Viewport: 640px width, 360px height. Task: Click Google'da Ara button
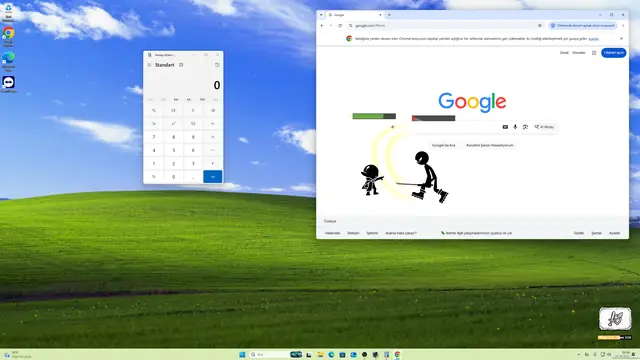pos(443,145)
